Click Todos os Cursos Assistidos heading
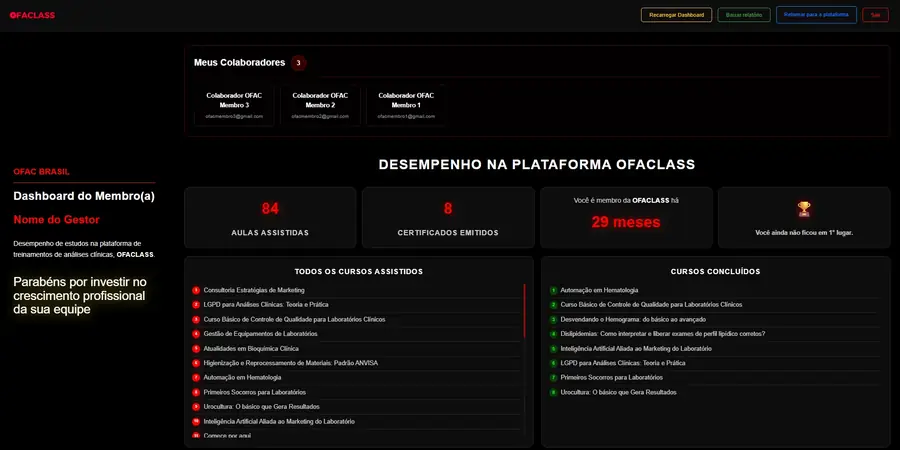This screenshot has width=900, height=450. click(x=359, y=271)
